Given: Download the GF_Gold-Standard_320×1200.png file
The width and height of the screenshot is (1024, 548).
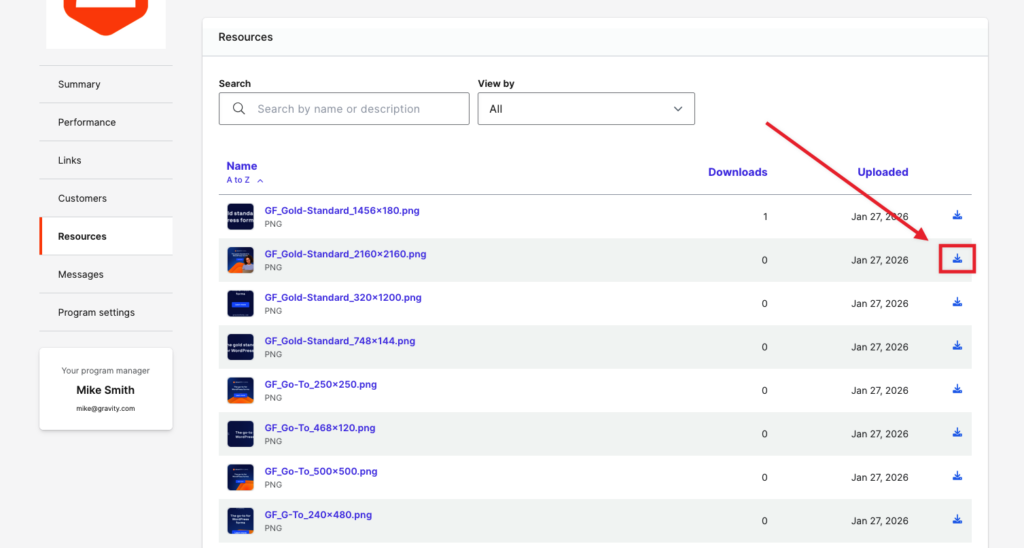Looking at the screenshot, I should pos(957,303).
